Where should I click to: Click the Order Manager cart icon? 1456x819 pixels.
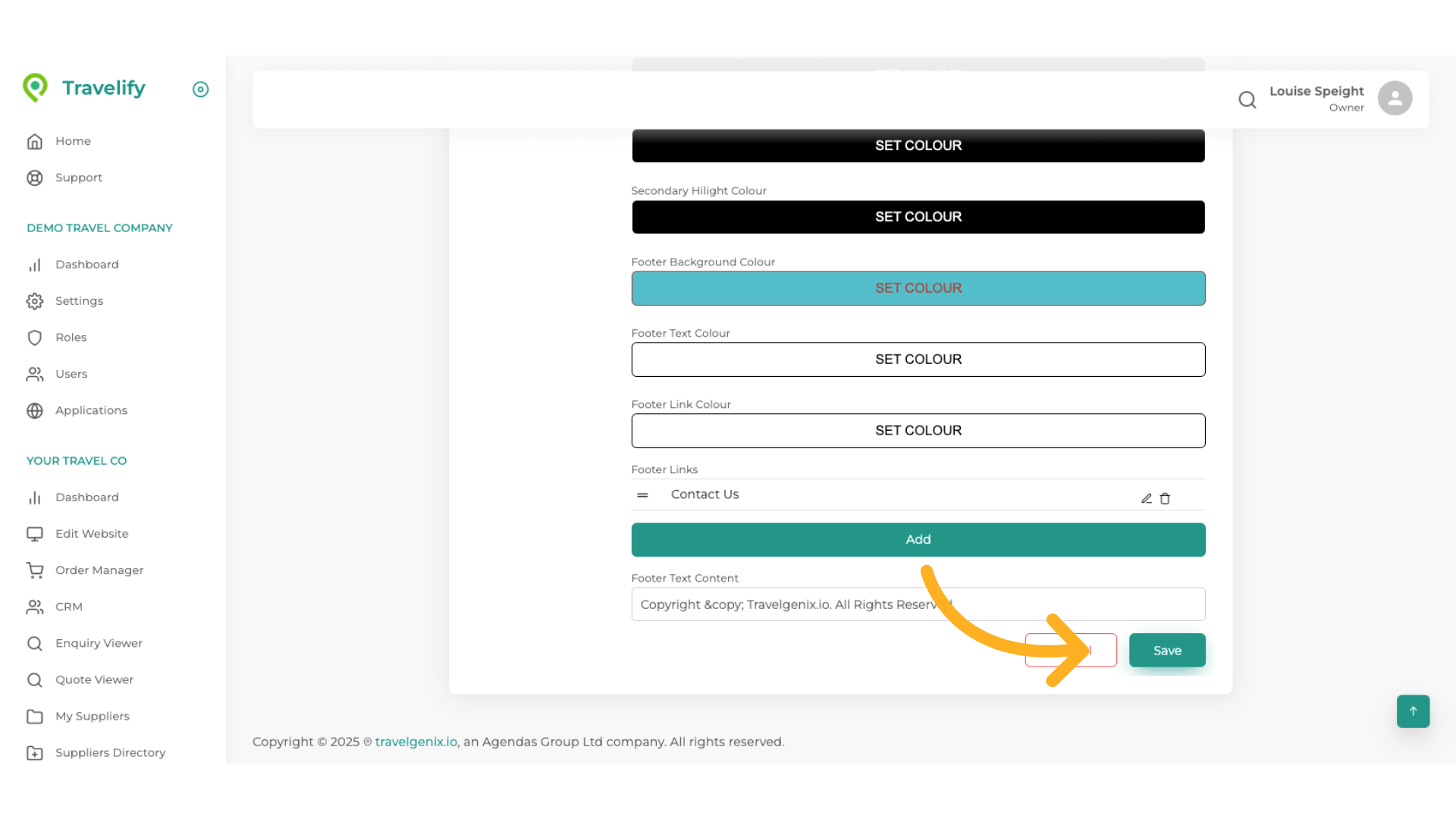click(x=35, y=570)
